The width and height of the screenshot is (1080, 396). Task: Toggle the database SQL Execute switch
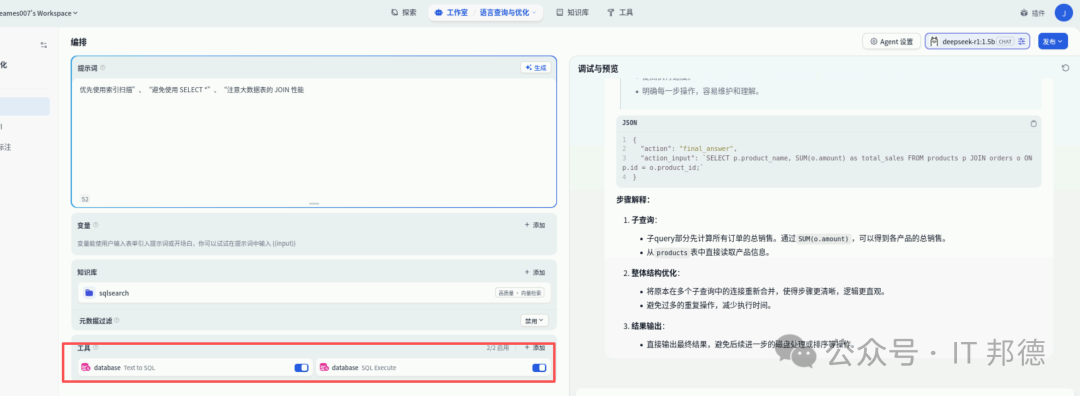coord(539,368)
